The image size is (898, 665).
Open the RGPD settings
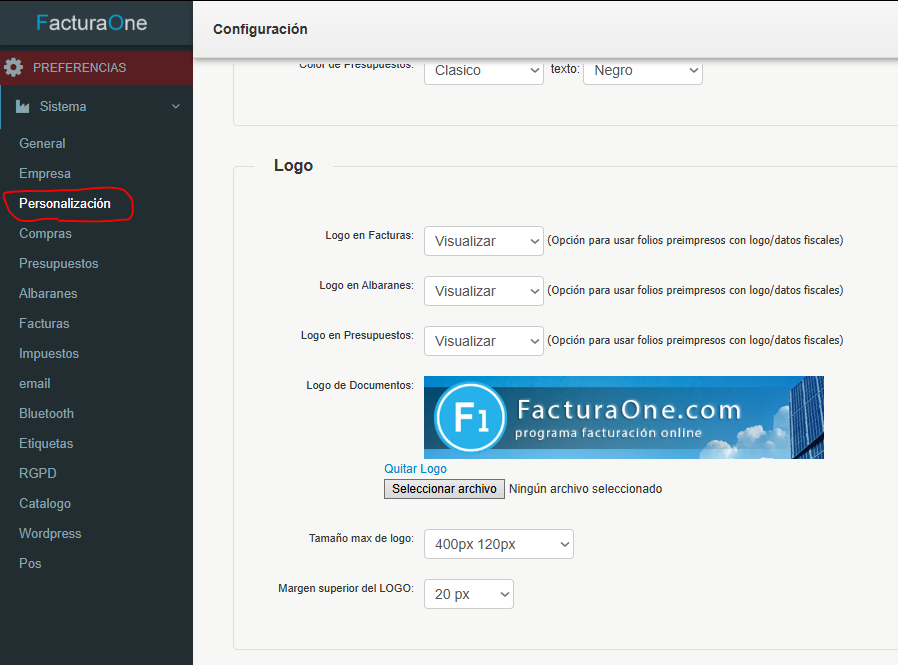click(38, 474)
